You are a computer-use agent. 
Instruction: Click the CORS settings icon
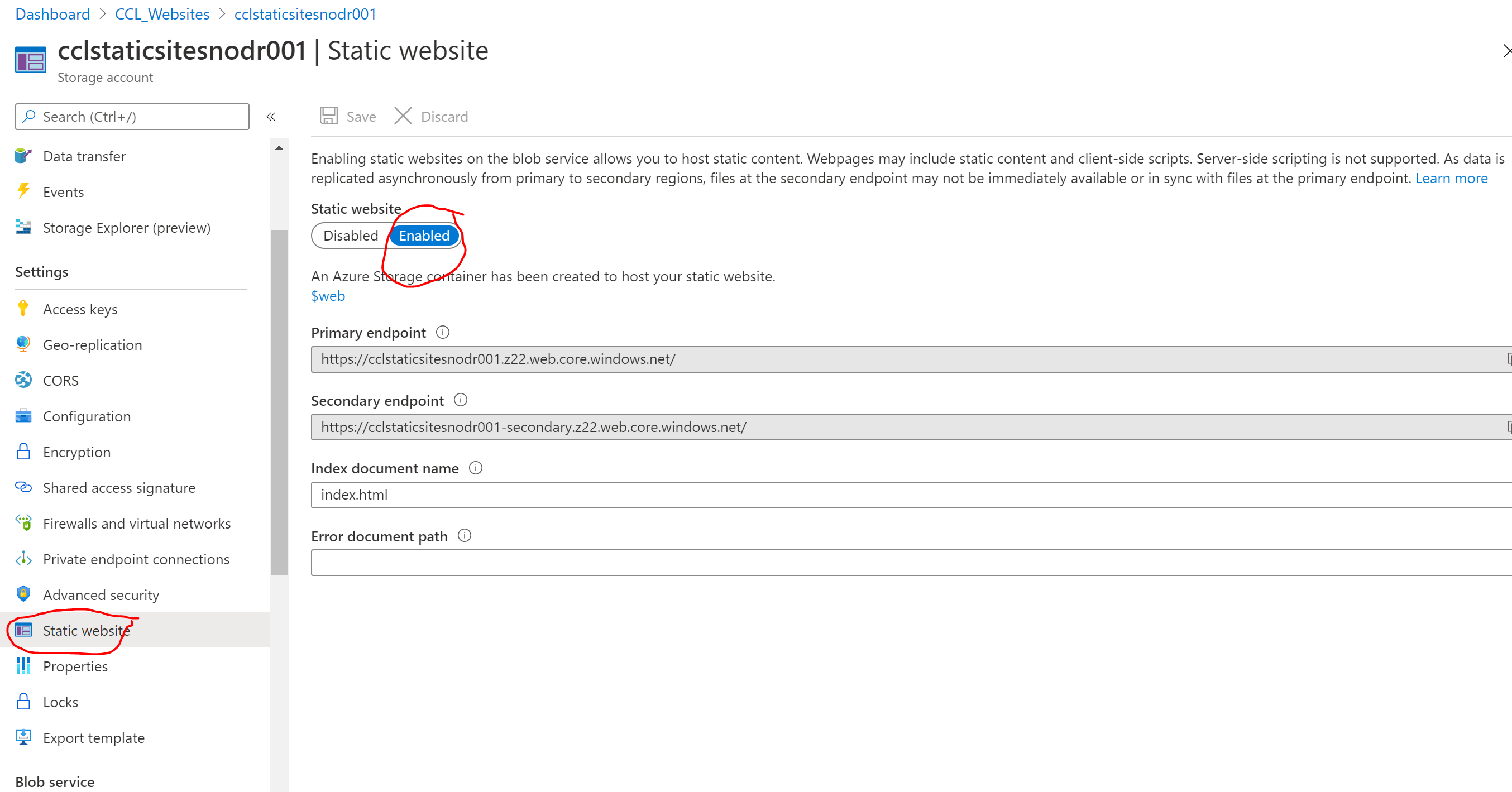(23, 380)
